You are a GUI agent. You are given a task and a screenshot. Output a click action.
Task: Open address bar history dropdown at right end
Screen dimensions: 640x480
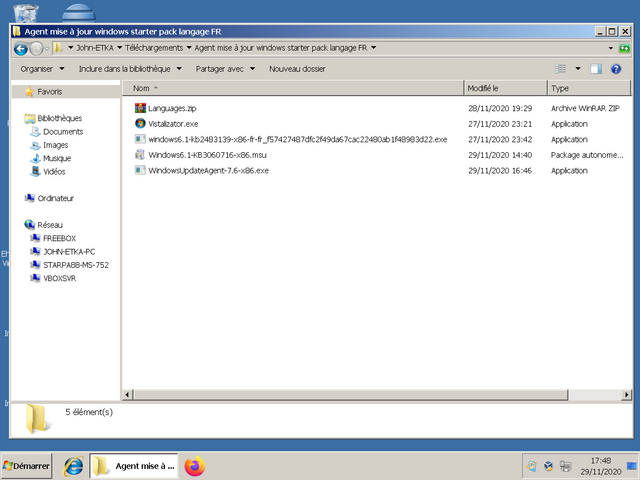click(x=611, y=48)
